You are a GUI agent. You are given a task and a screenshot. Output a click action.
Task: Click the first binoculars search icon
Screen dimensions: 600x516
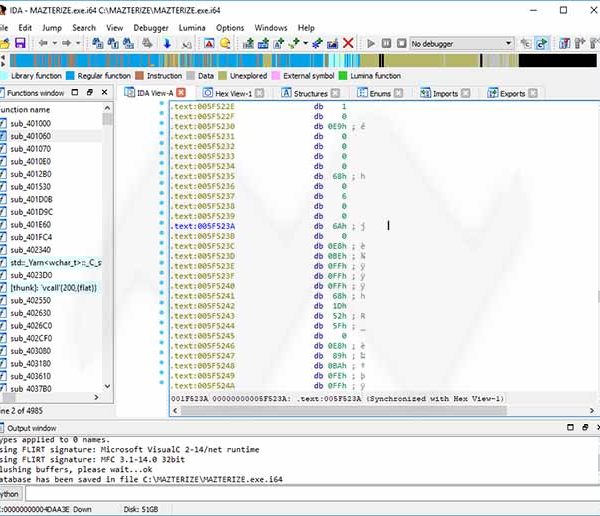(97, 43)
